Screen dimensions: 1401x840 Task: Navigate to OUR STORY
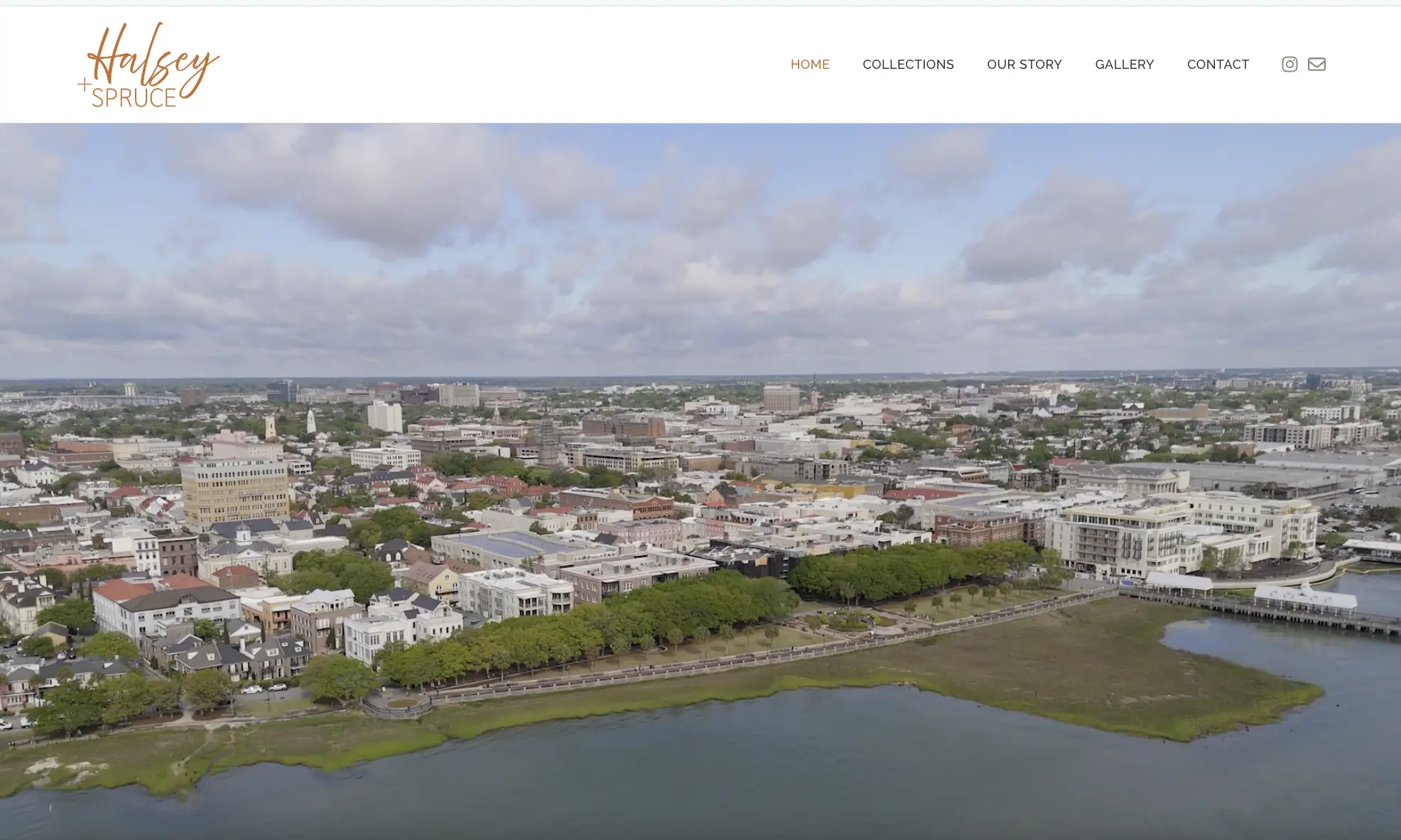click(1024, 65)
